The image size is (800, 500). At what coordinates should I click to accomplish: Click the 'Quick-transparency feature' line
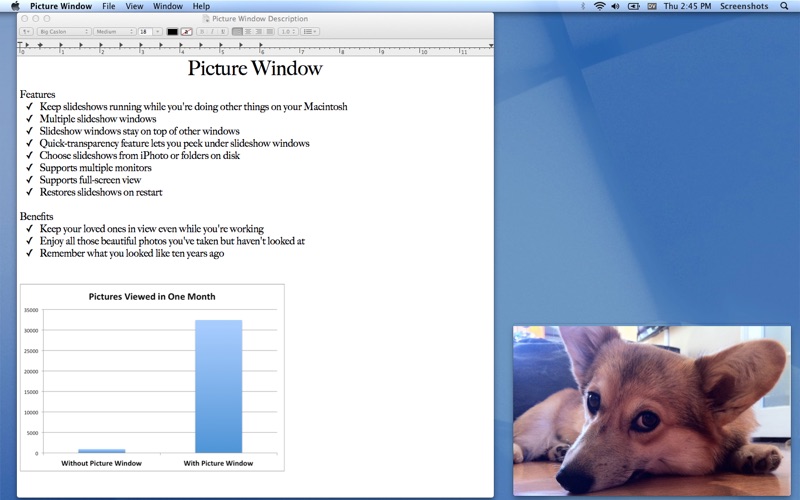click(x=174, y=143)
